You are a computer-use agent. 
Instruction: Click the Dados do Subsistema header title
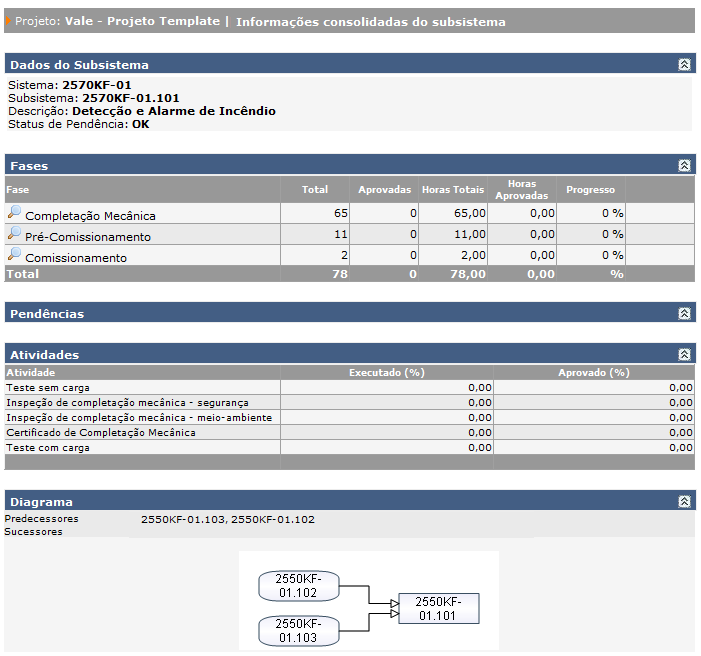[79, 65]
